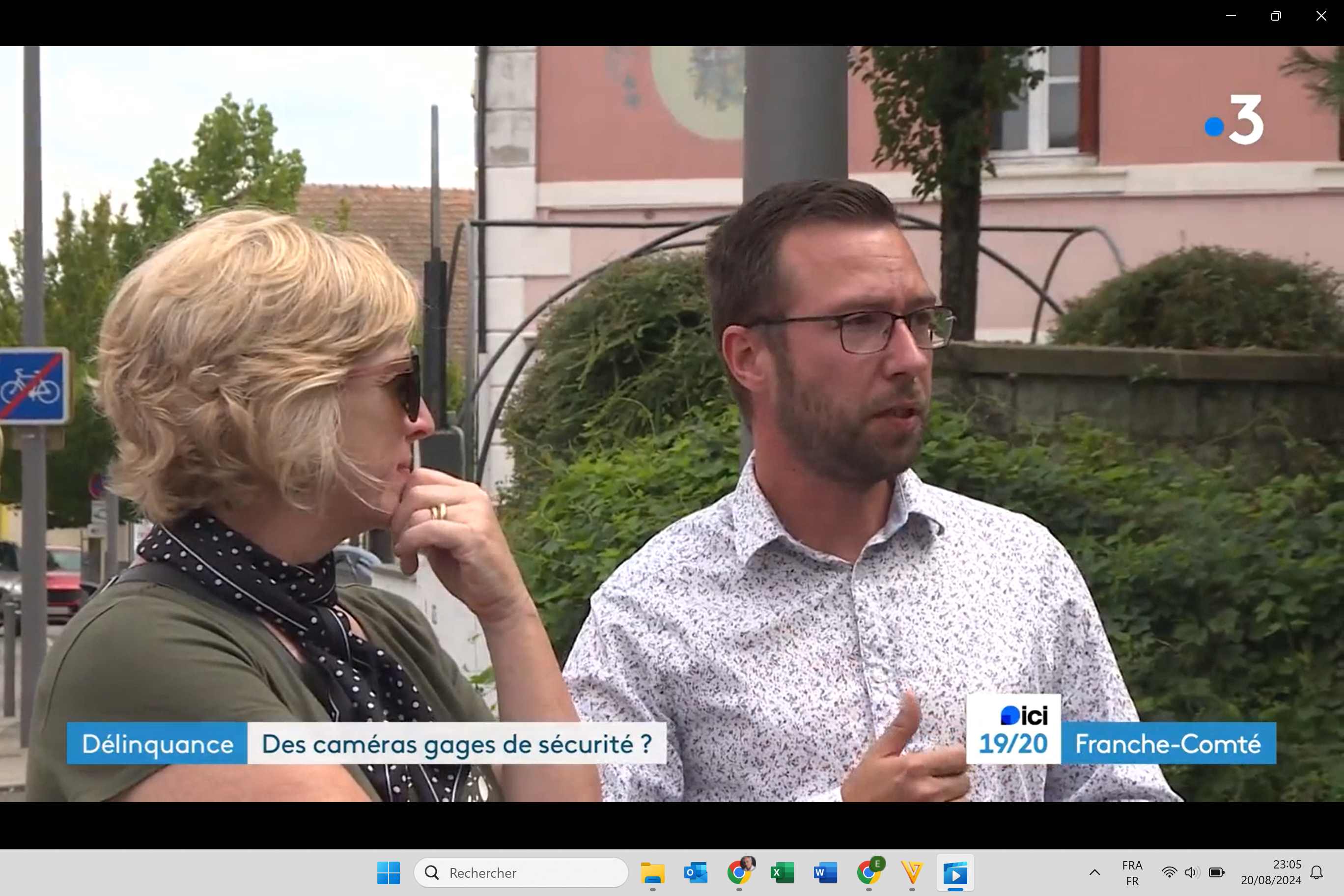Click the speaker volume icon
The height and width of the screenshot is (896, 1344).
point(1191,872)
